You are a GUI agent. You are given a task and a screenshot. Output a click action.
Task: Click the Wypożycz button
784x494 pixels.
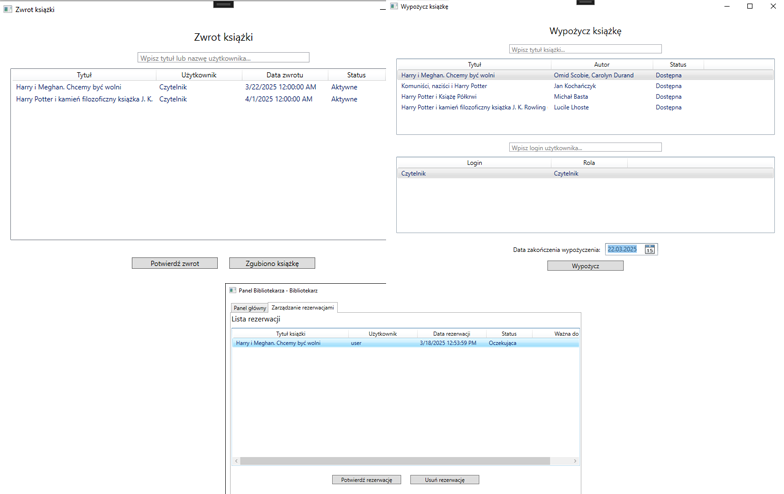pos(585,266)
